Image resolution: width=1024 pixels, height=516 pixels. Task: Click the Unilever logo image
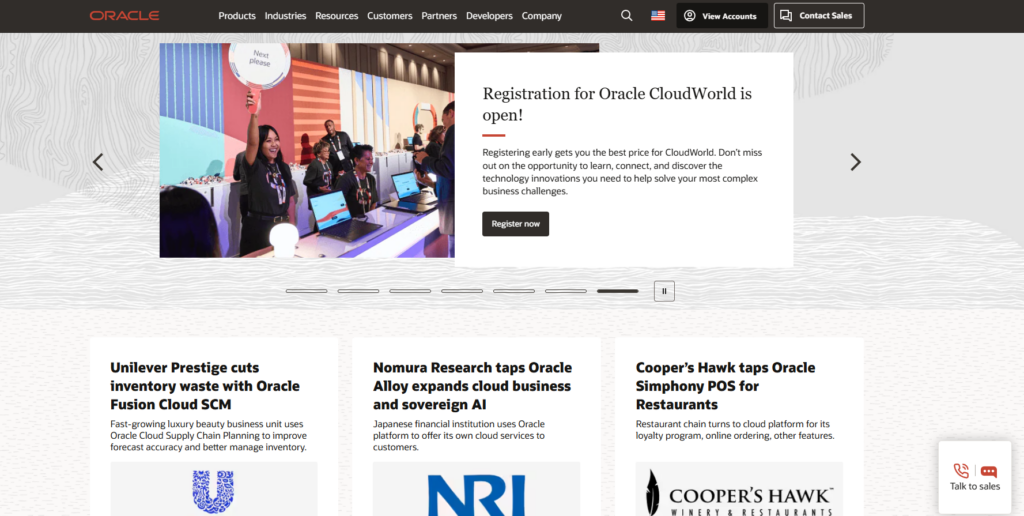pos(213,491)
